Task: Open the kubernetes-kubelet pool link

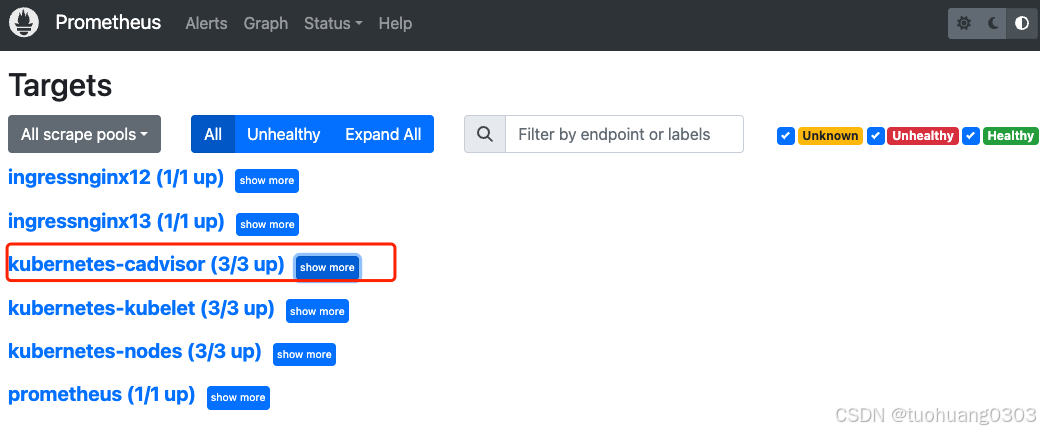Action: click(141, 309)
